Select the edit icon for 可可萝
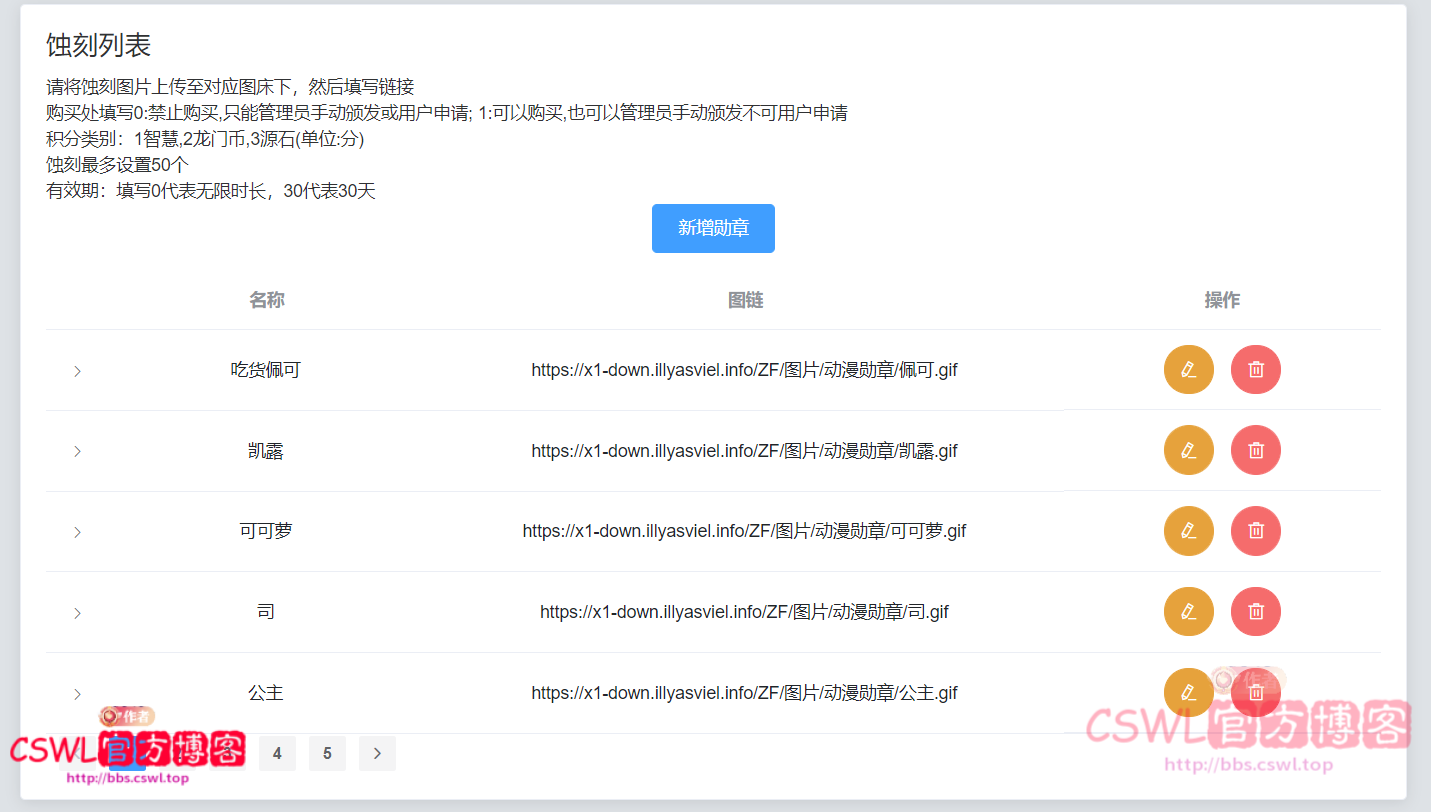The width and height of the screenshot is (1431, 812). 1188,530
